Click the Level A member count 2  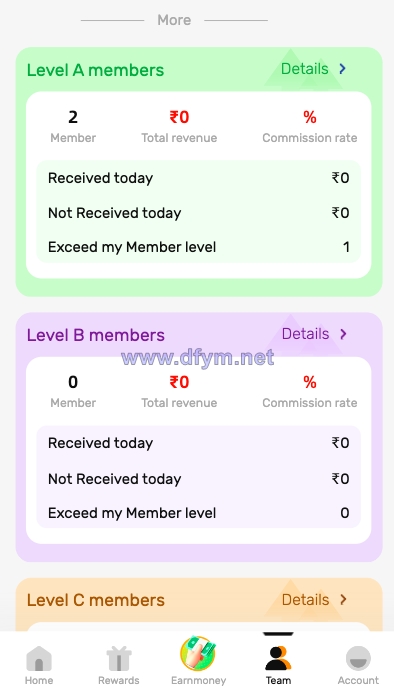(x=73, y=117)
